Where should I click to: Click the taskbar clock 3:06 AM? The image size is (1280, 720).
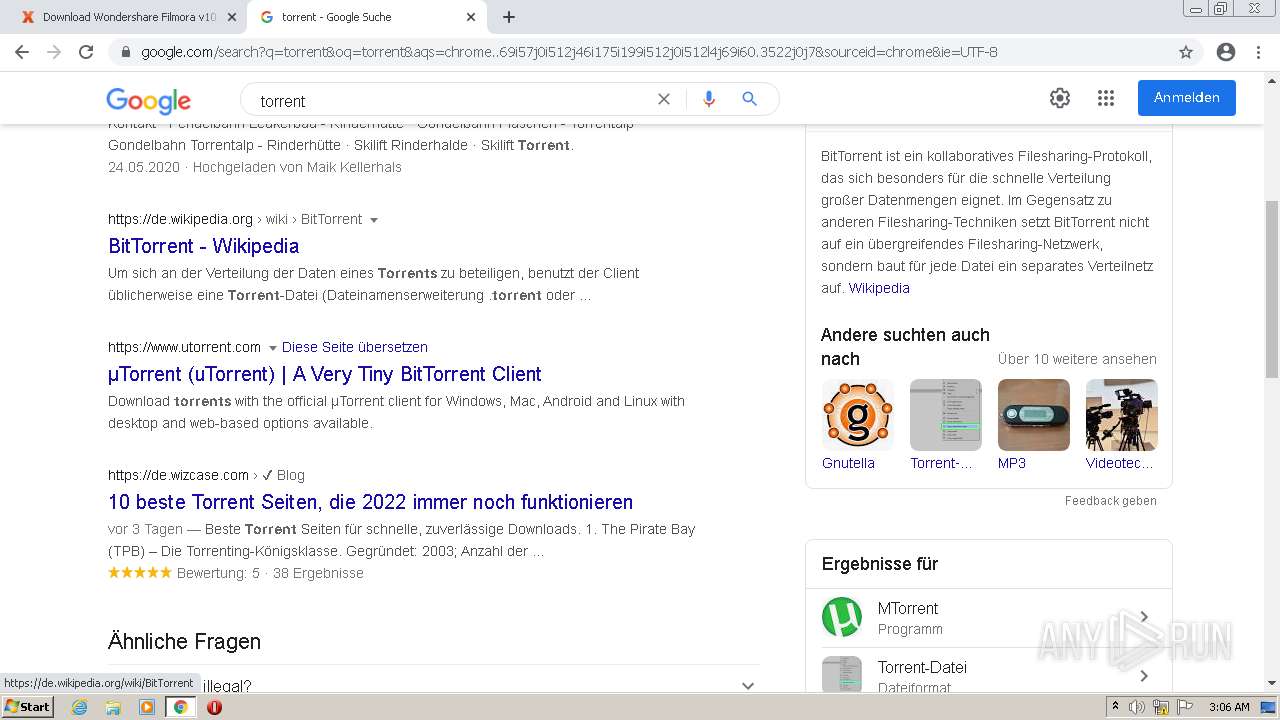click(1229, 707)
